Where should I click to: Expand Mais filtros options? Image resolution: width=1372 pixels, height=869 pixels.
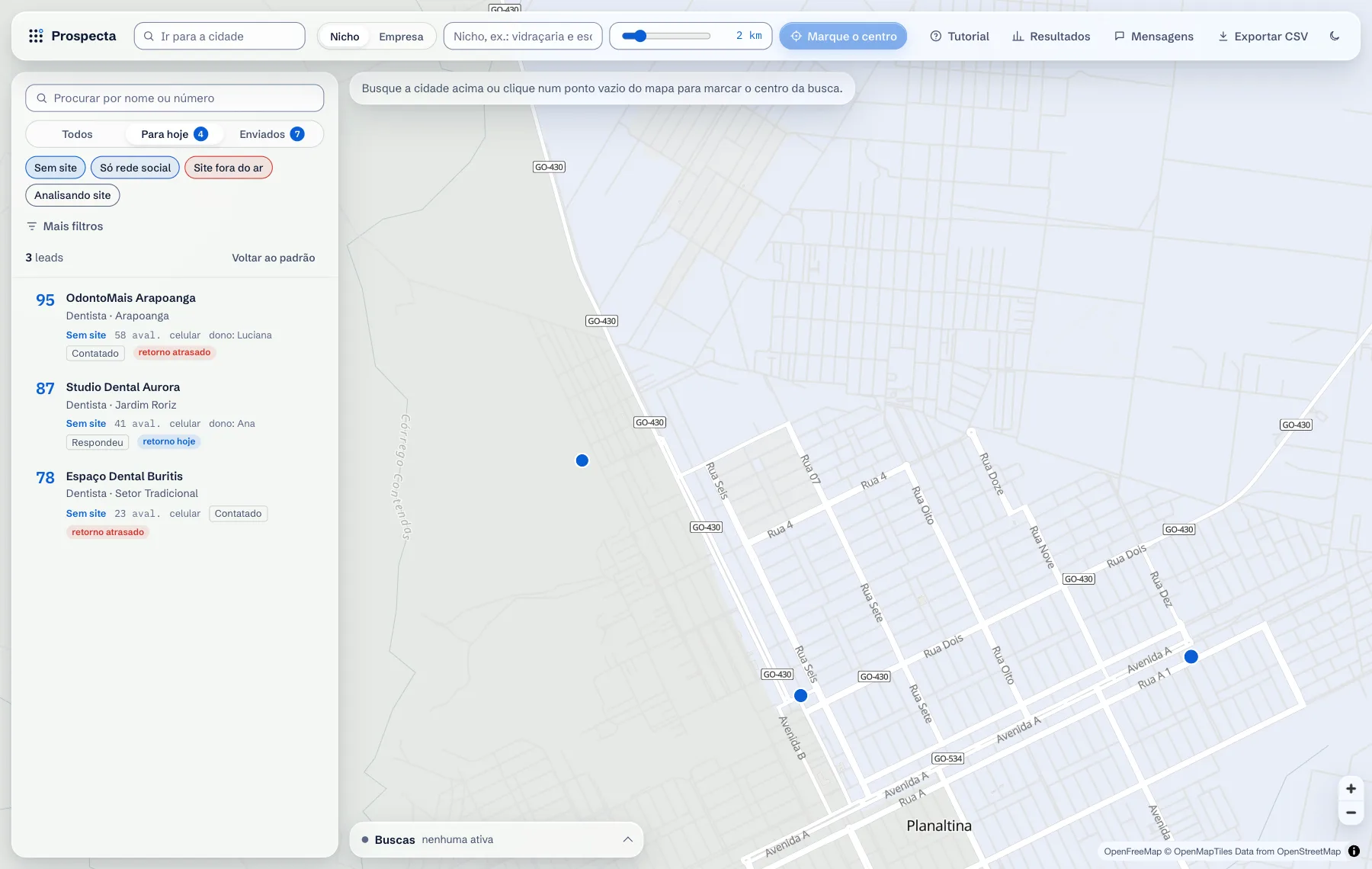click(x=65, y=226)
